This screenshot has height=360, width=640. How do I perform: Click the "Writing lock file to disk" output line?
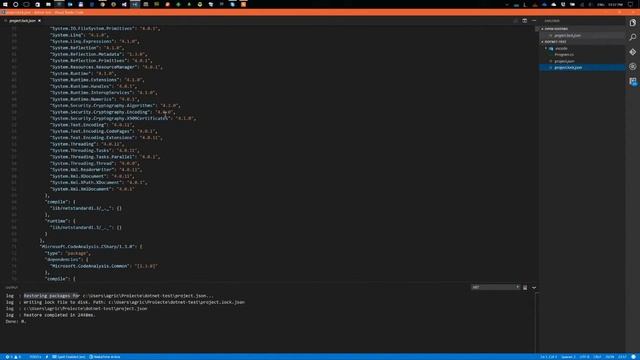tap(125, 302)
